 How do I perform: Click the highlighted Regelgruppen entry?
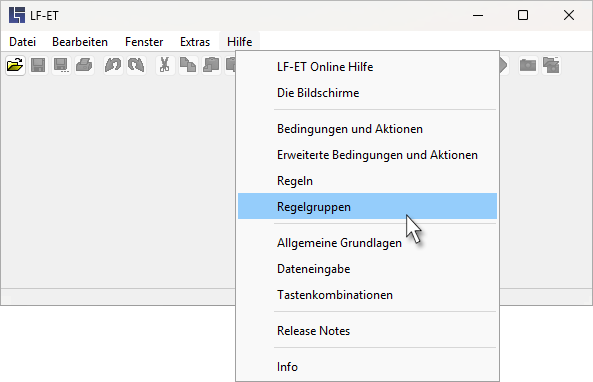click(x=367, y=206)
